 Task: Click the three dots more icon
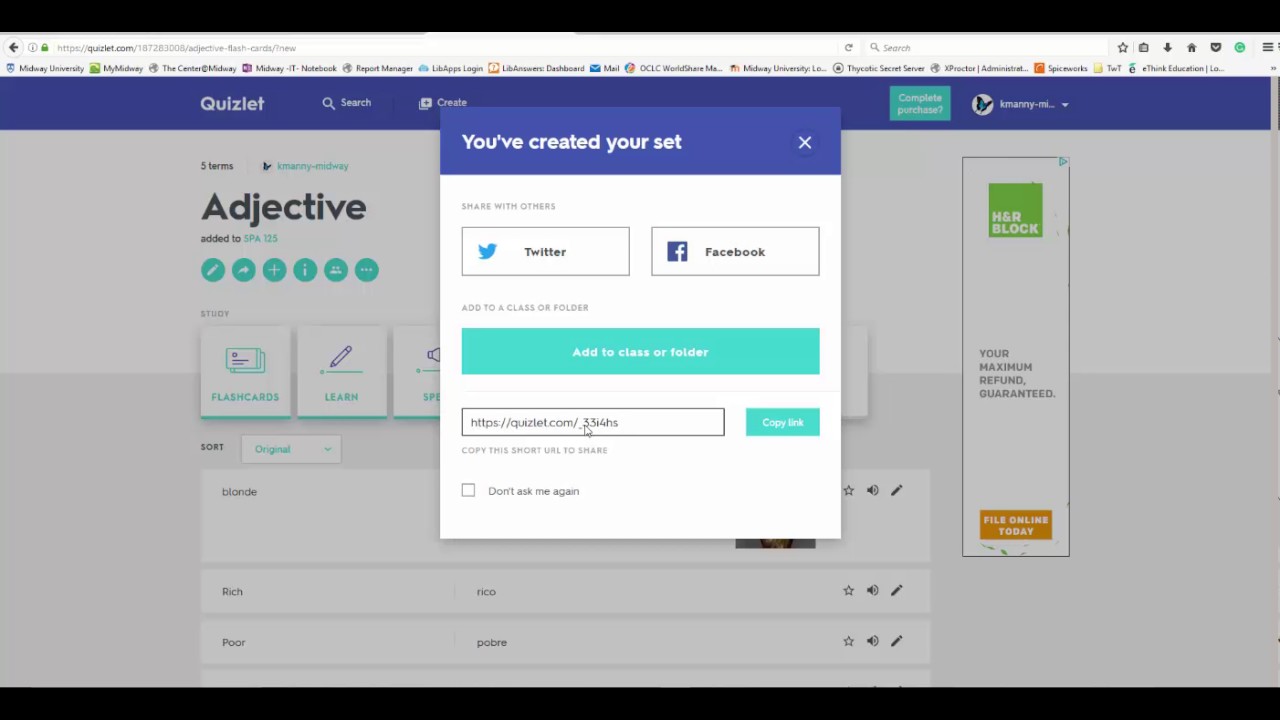[367, 270]
